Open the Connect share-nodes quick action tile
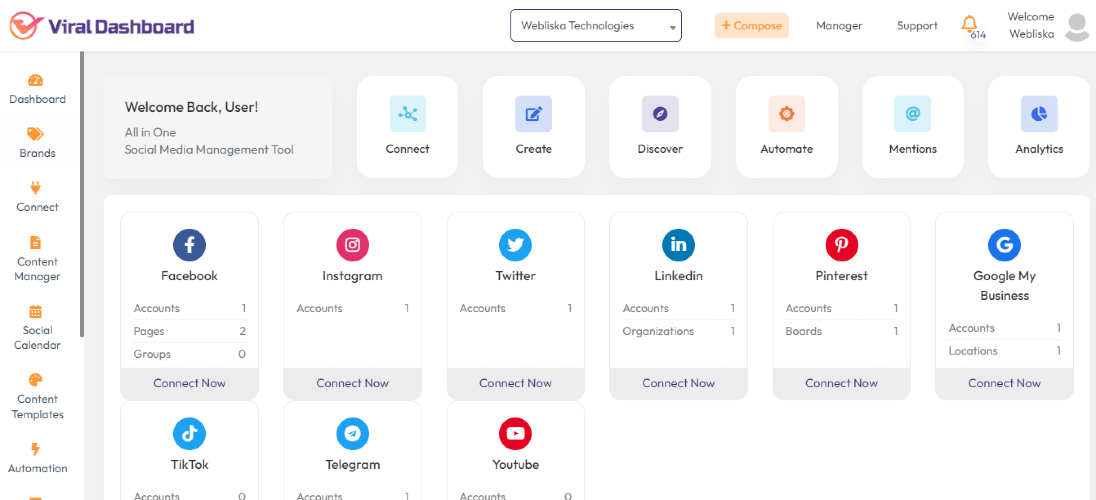Image resolution: width=1096 pixels, height=500 pixels. pyautogui.click(x=408, y=127)
